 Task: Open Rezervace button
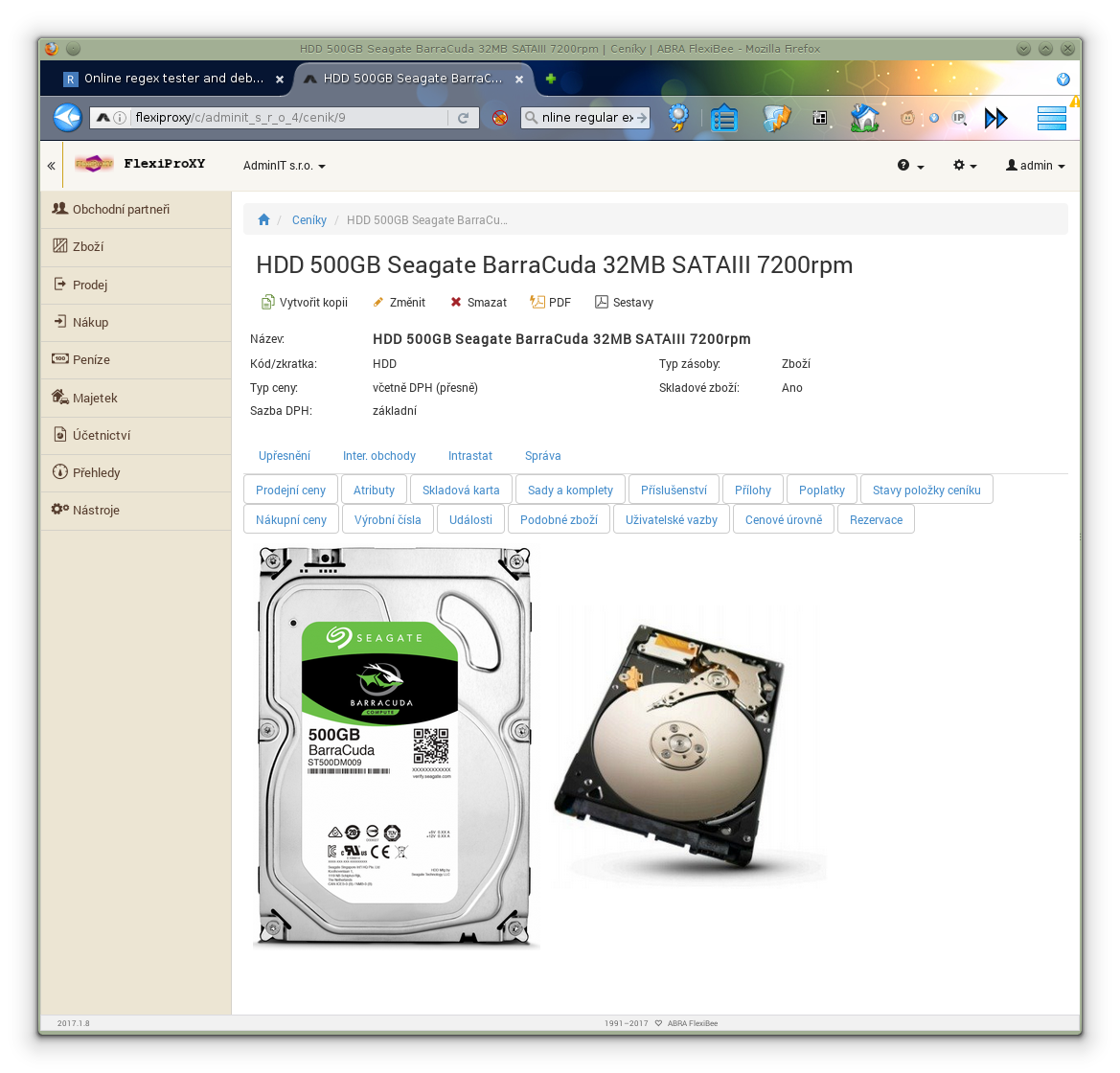pos(876,519)
